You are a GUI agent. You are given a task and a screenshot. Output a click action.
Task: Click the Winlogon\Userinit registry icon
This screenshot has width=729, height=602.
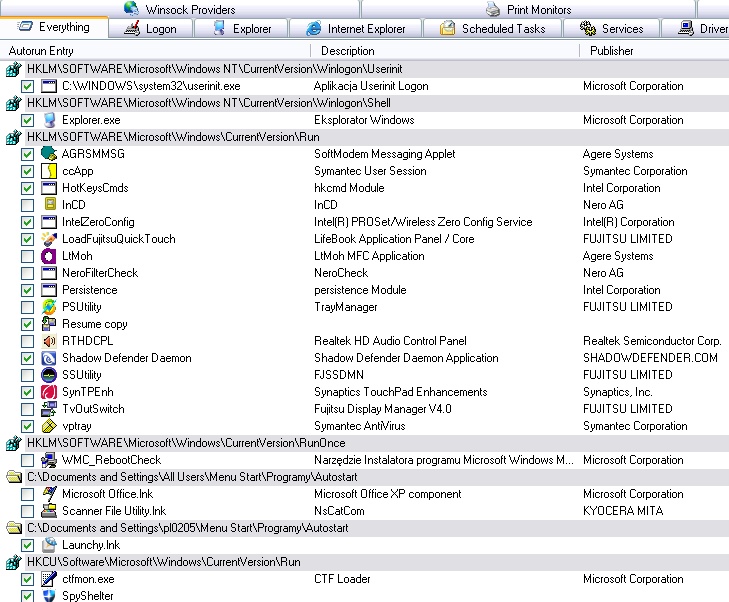13,69
